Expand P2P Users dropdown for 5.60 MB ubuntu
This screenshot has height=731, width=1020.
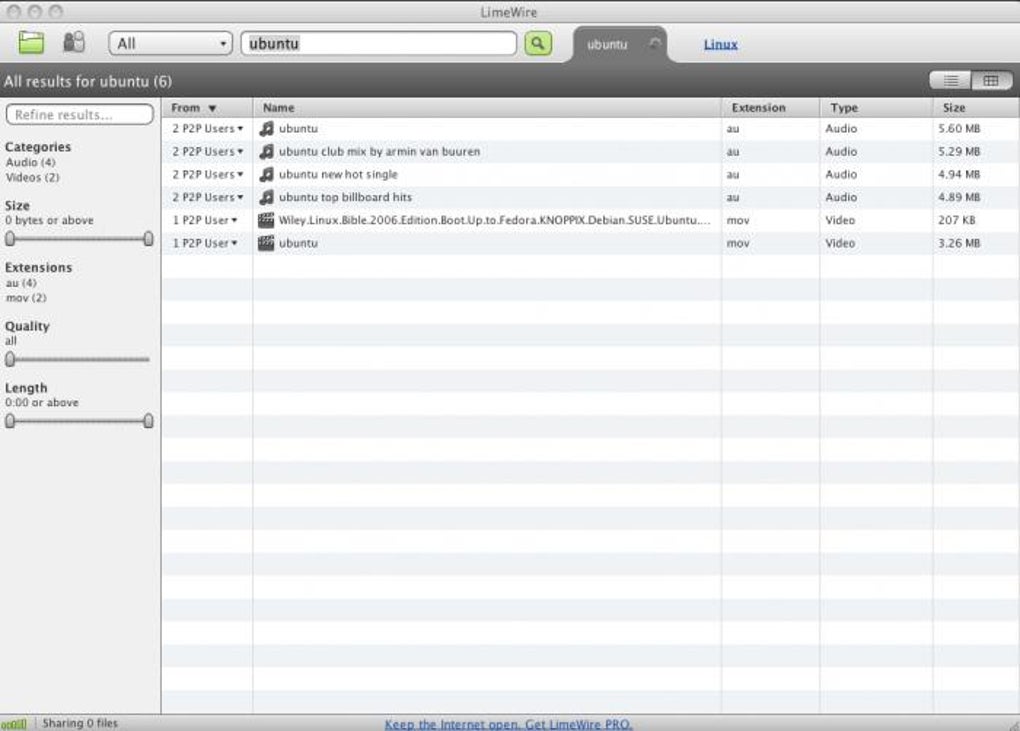point(240,129)
